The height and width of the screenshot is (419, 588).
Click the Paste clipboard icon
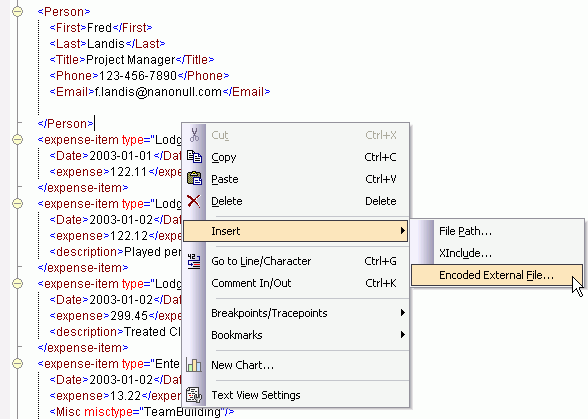(194, 179)
